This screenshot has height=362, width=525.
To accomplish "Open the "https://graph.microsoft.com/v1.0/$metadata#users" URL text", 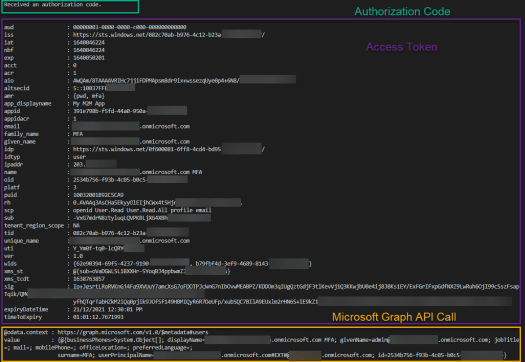I will click(x=133, y=333).
